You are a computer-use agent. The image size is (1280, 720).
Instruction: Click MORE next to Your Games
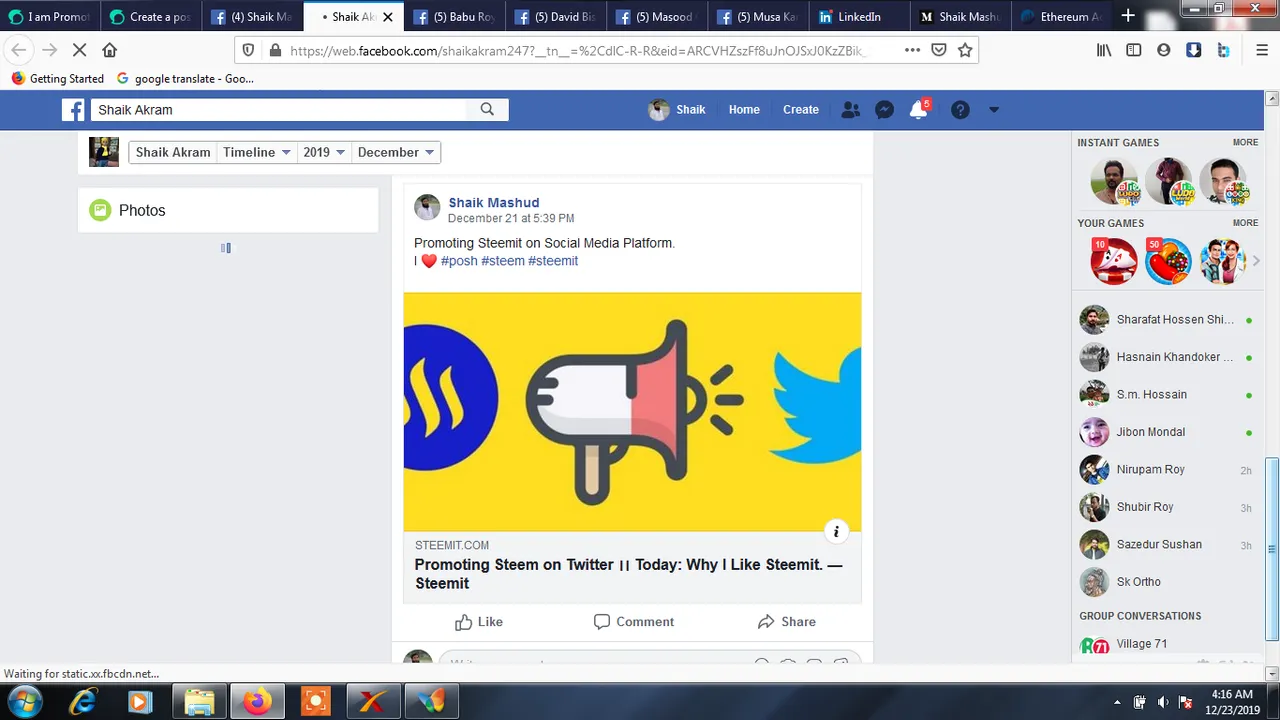[x=1245, y=223]
